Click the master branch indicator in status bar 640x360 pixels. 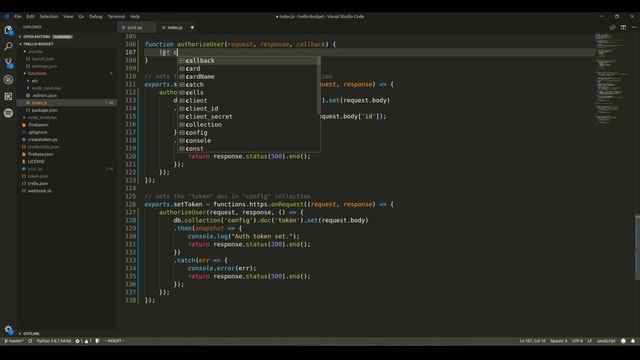coord(13,341)
